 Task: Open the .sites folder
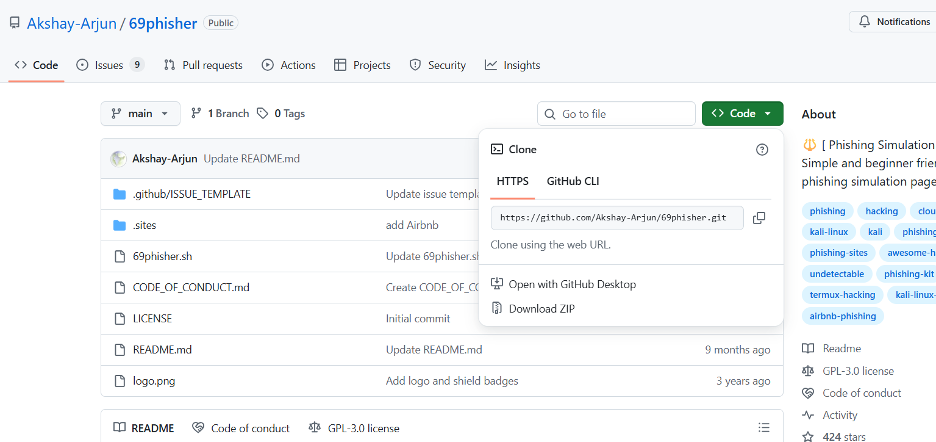(144, 225)
